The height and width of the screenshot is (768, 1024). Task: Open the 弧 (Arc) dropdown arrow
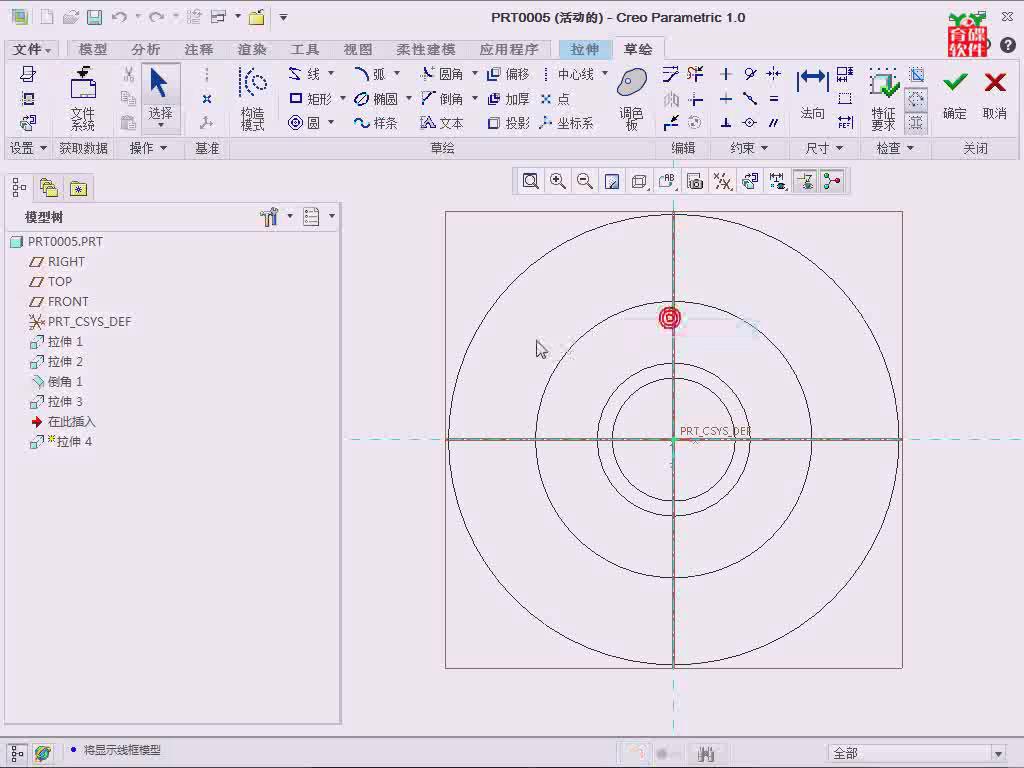tap(396, 73)
